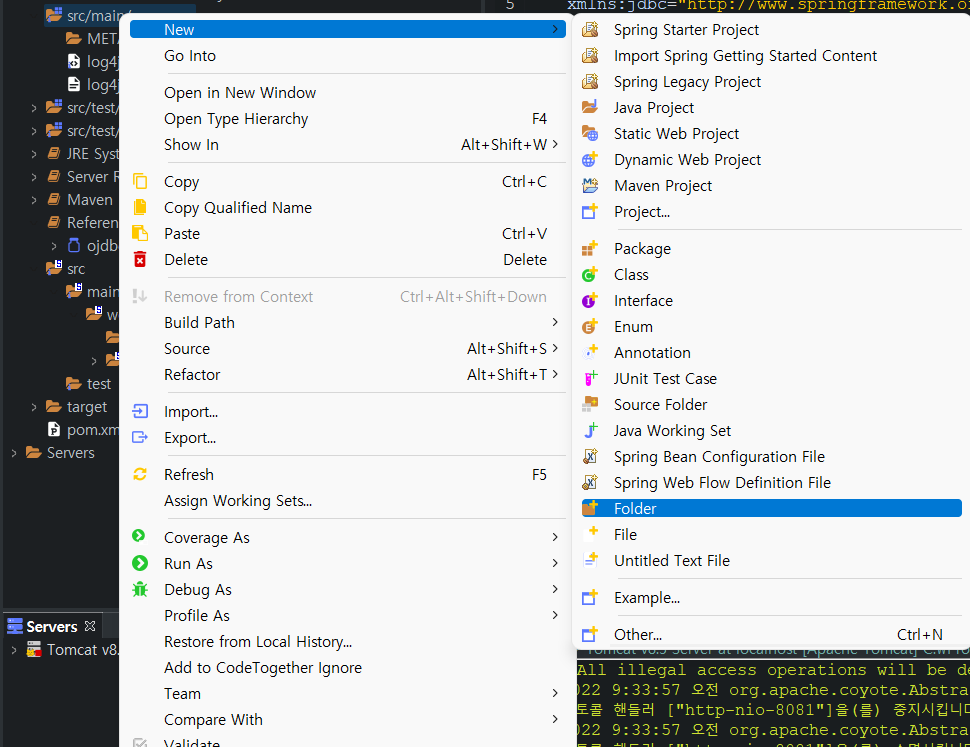
Task: Expand the Build Path submenu arrow
Action: pyautogui.click(x=555, y=322)
